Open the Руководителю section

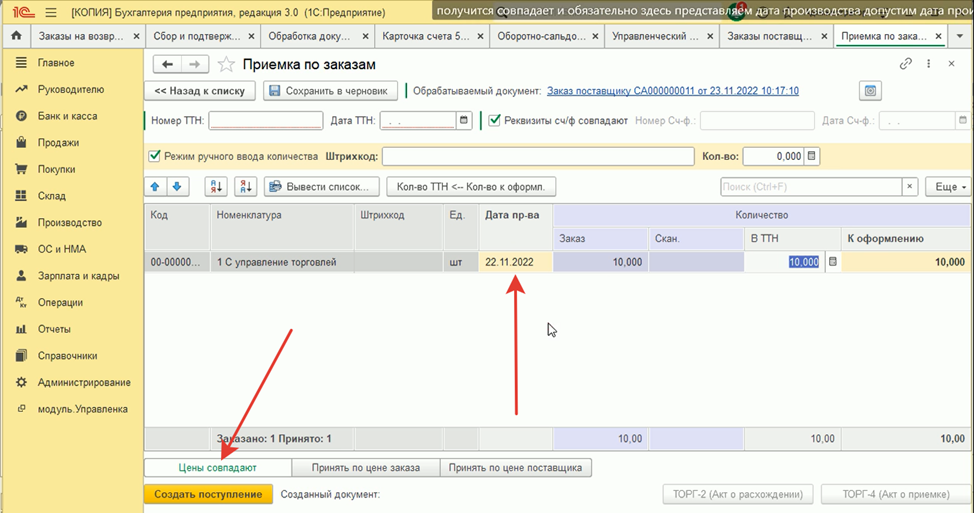(x=70, y=89)
